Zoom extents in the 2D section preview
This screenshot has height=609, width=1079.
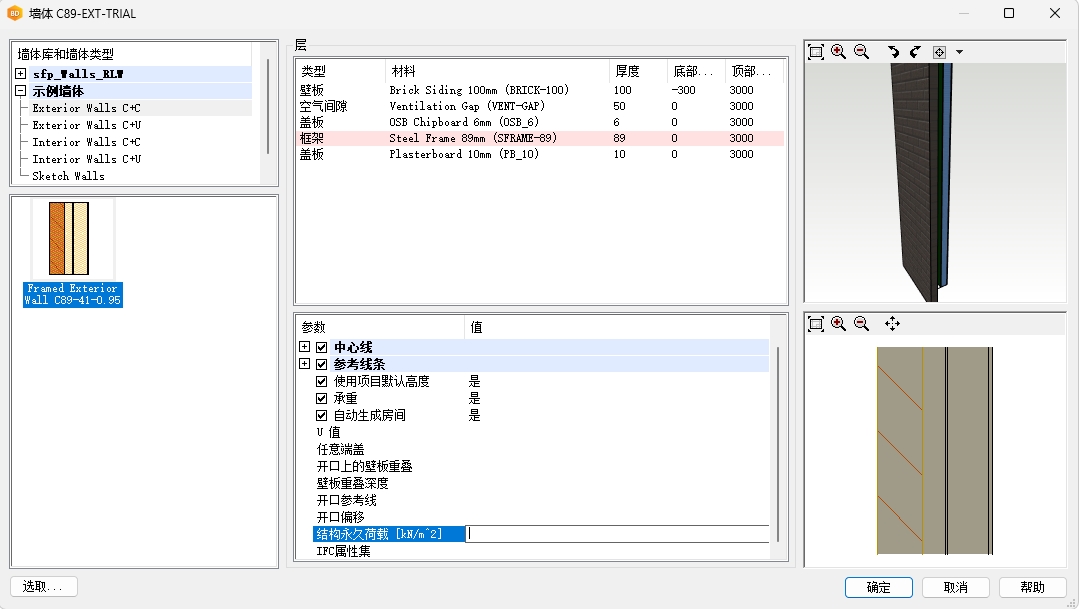click(x=816, y=324)
